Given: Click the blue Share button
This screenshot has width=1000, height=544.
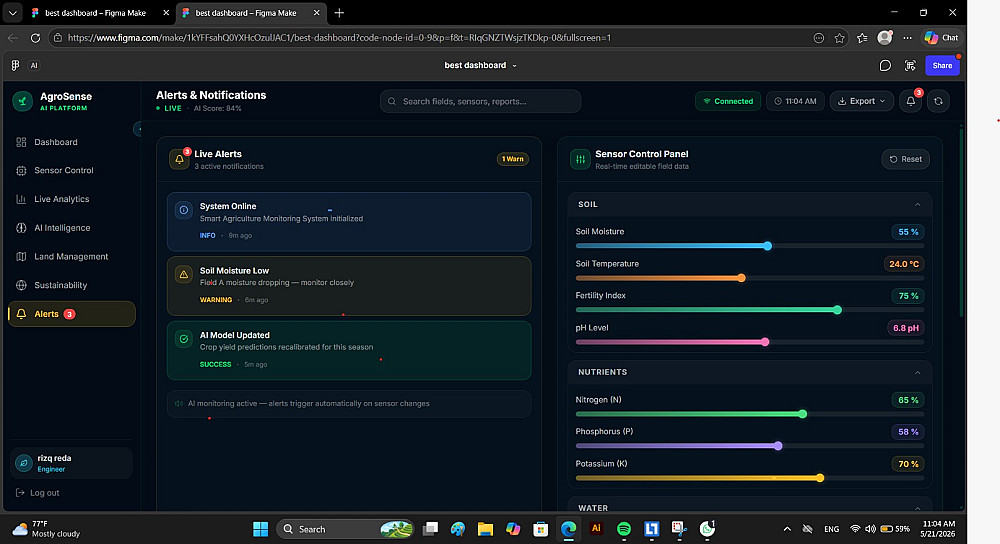Looking at the screenshot, I should point(942,65).
